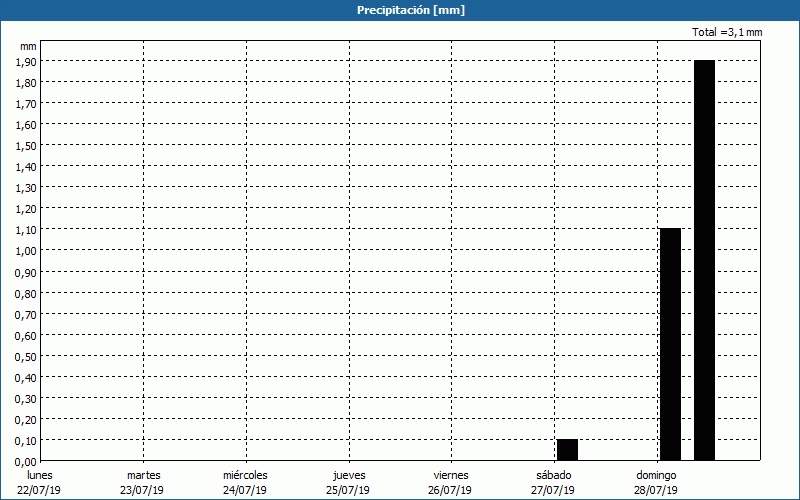Select the Total =3,1 mm label

pyautogui.click(x=727, y=32)
